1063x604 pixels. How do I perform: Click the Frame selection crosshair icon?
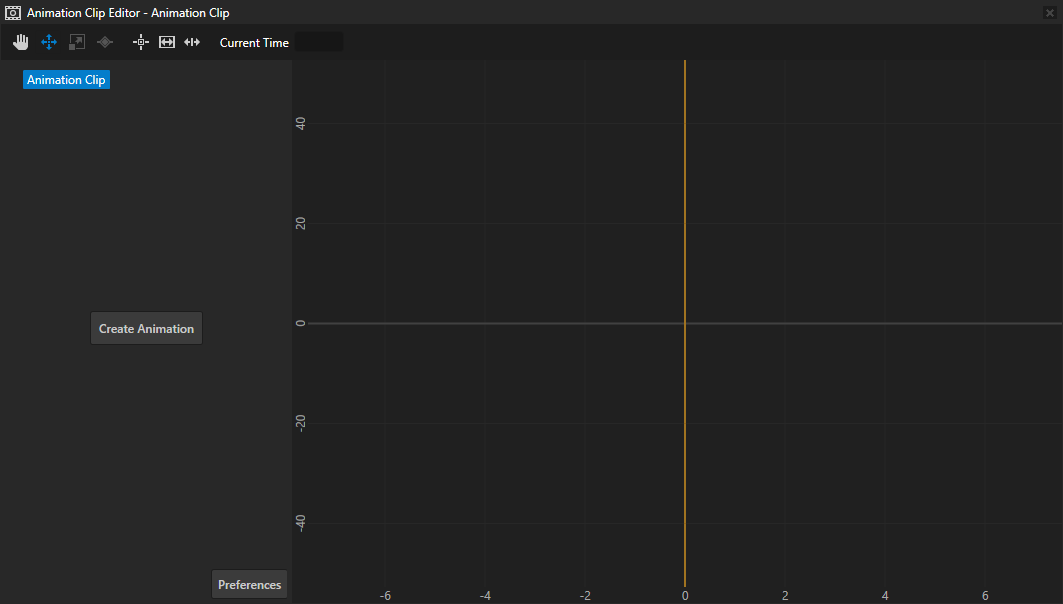click(141, 42)
